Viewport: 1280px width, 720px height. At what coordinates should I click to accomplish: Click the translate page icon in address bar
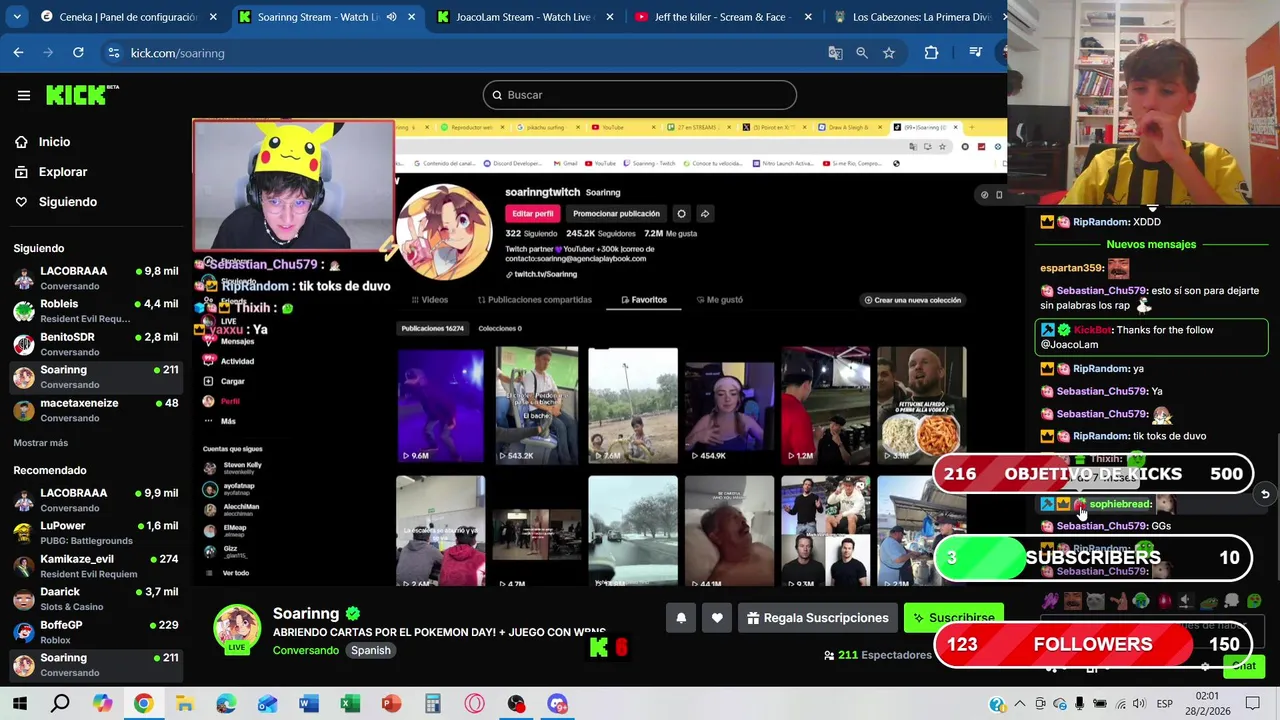[x=835, y=53]
